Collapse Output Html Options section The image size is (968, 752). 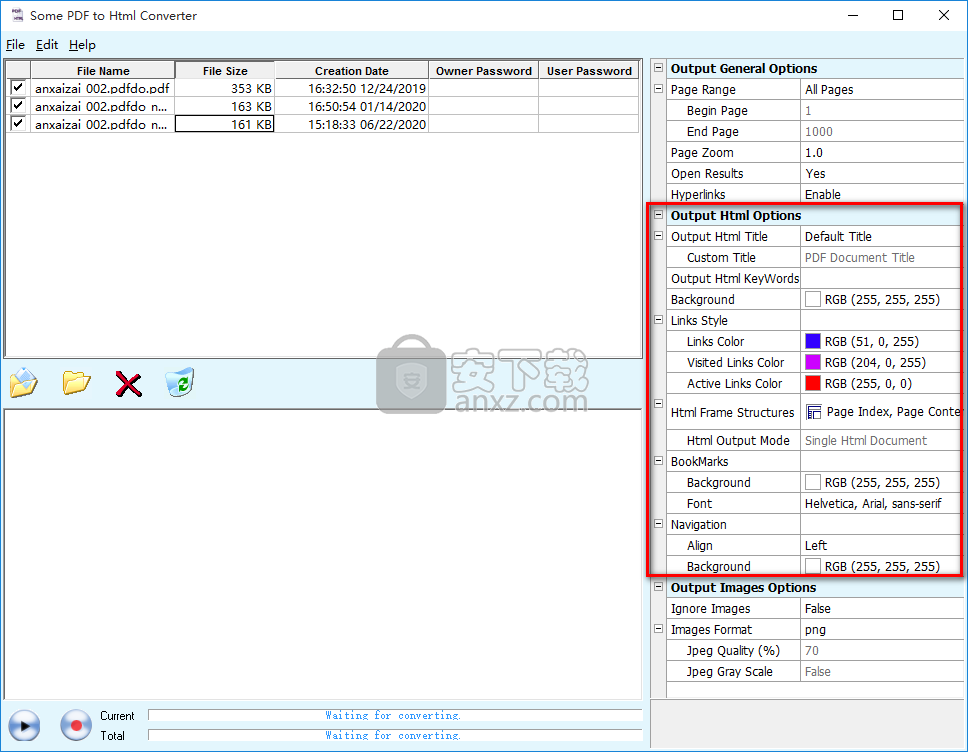click(659, 215)
